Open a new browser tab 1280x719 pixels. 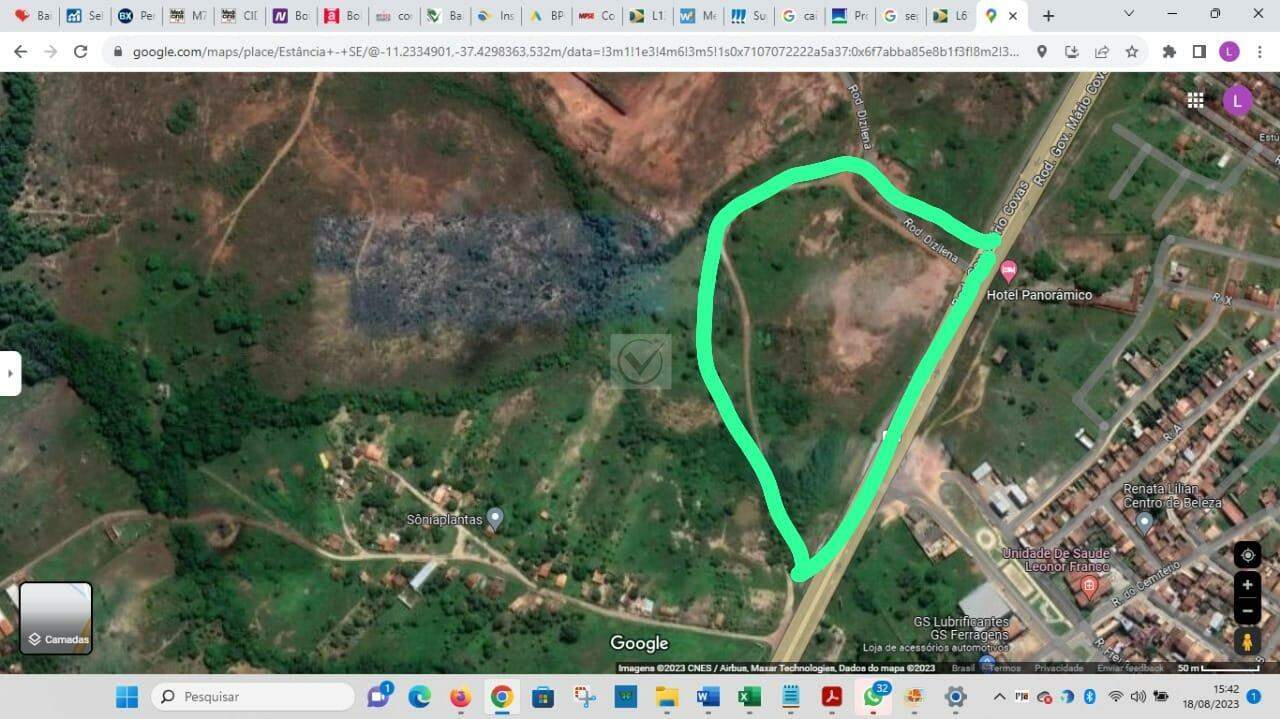coord(1048,16)
